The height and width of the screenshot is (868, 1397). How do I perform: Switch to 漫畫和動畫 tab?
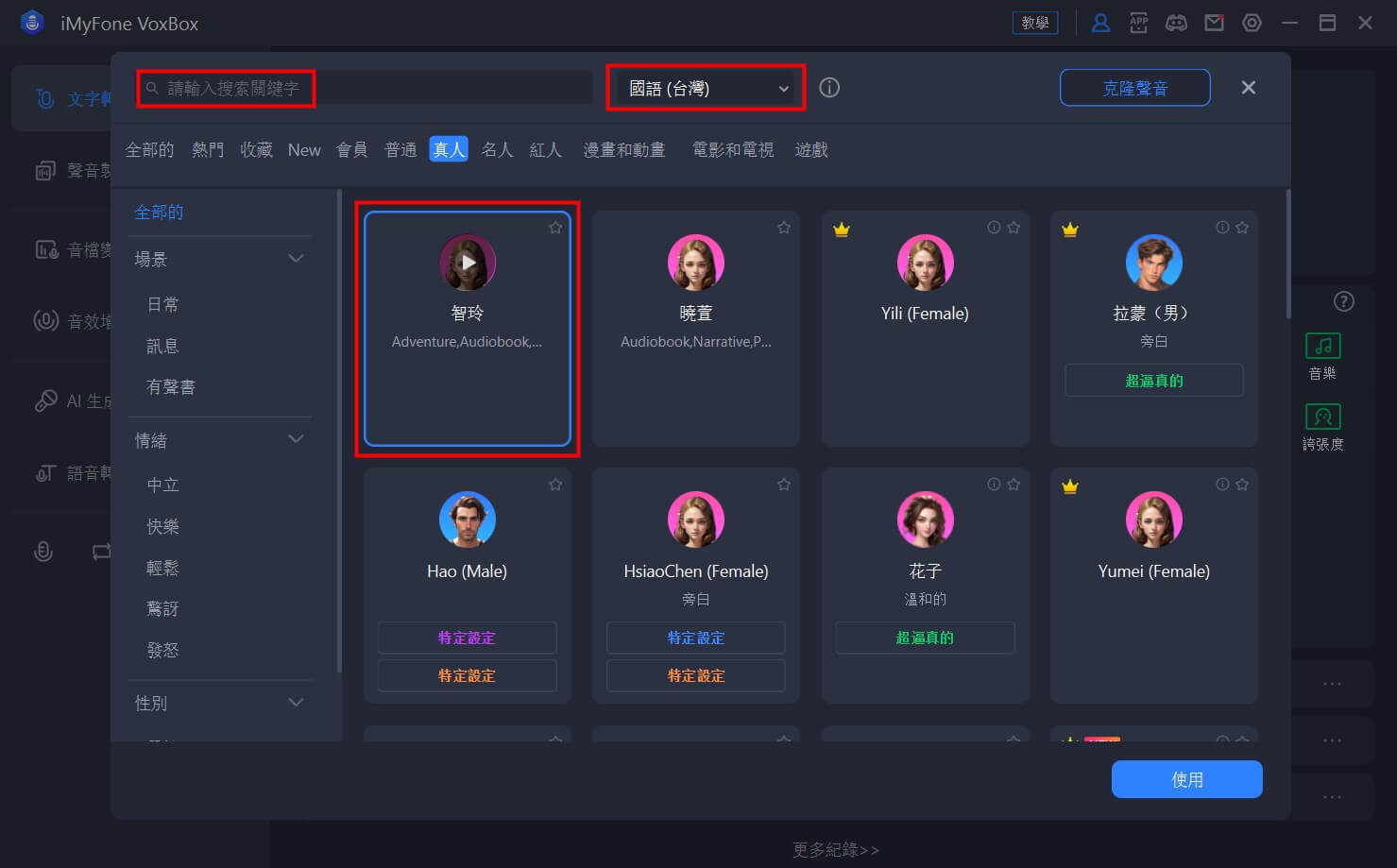point(624,150)
